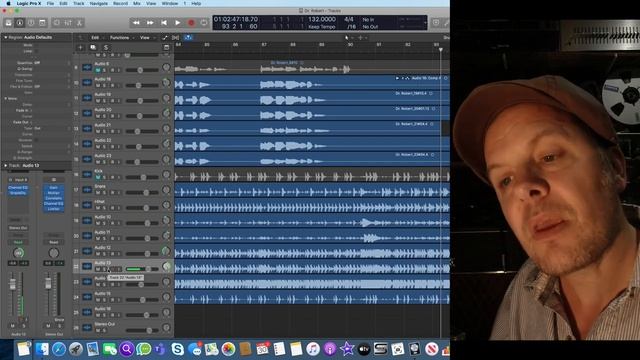The image size is (640, 360).
Task: Toggle the Inspector button in control bar
Action: 19,23
